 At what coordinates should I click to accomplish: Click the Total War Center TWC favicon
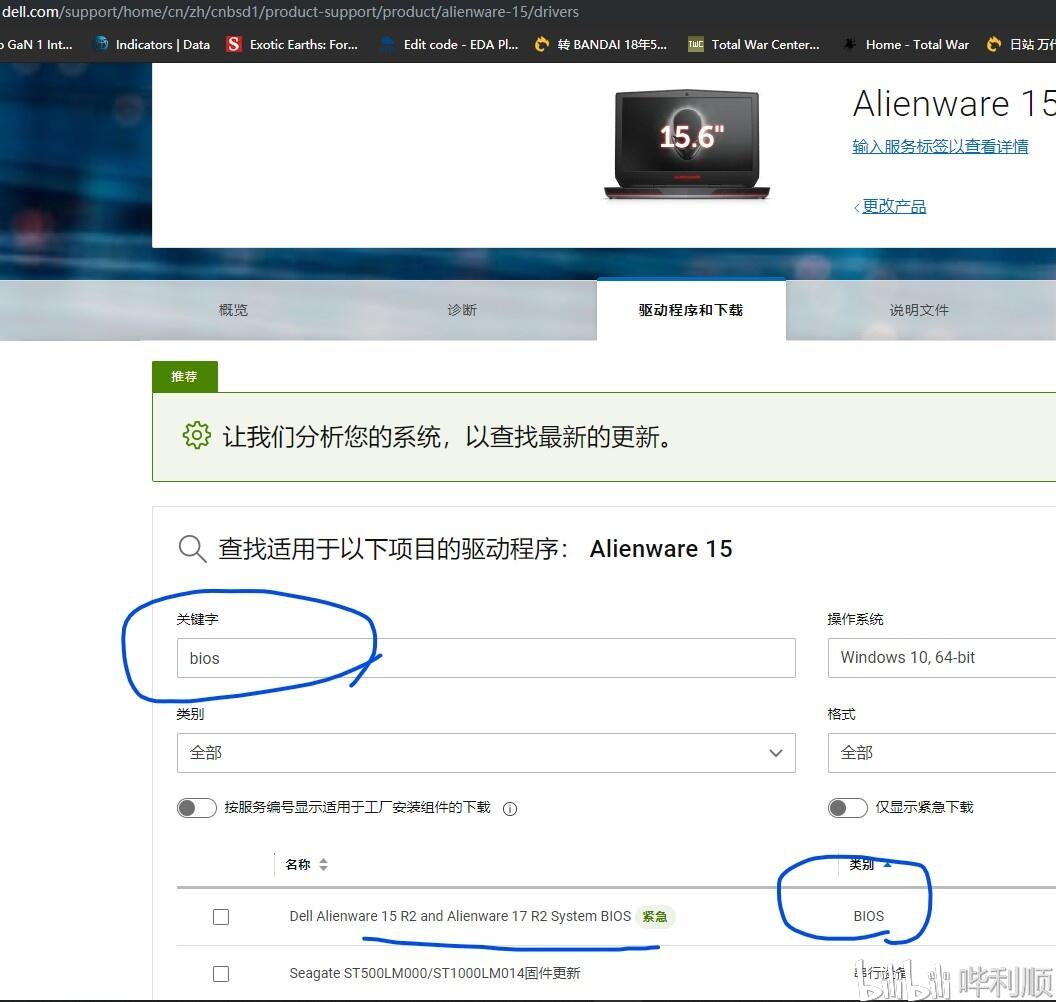click(x=695, y=44)
